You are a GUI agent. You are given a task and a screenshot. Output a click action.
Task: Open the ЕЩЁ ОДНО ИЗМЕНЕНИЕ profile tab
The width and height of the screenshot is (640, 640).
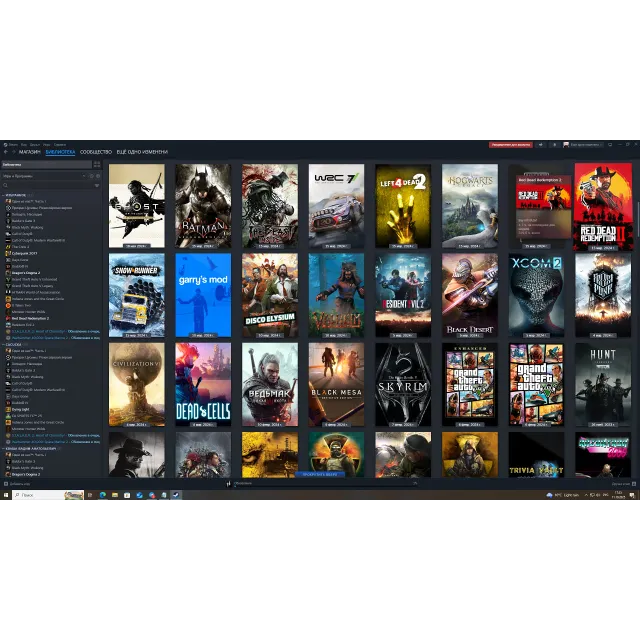tap(142, 152)
